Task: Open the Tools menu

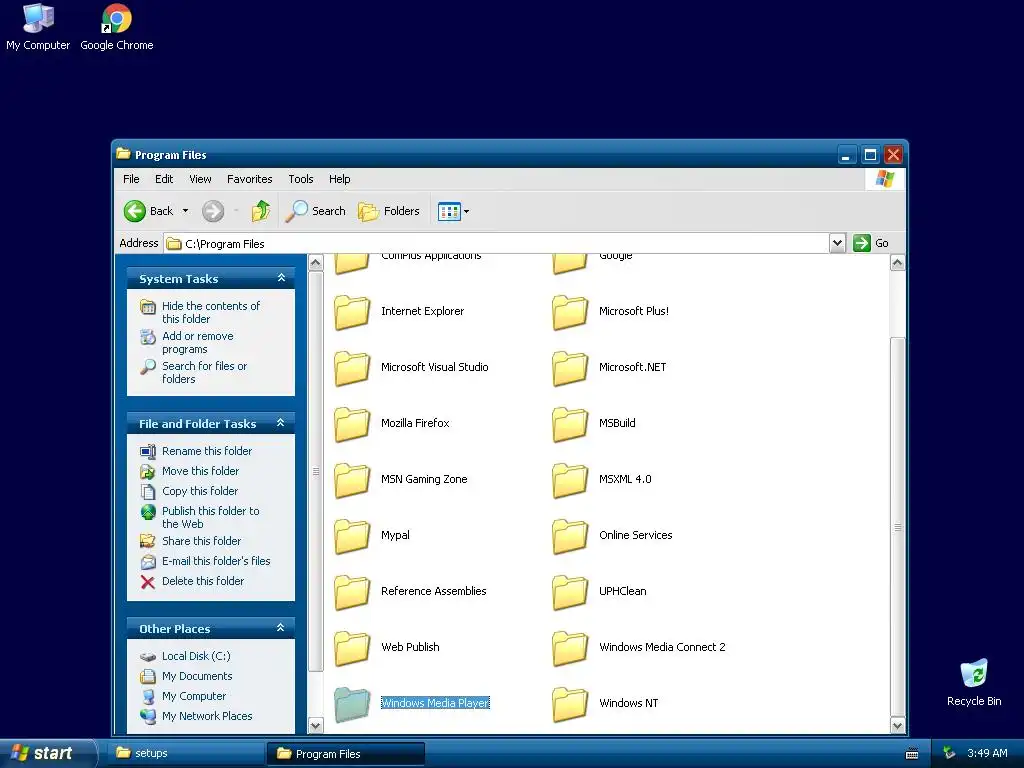Action: [300, 179]
